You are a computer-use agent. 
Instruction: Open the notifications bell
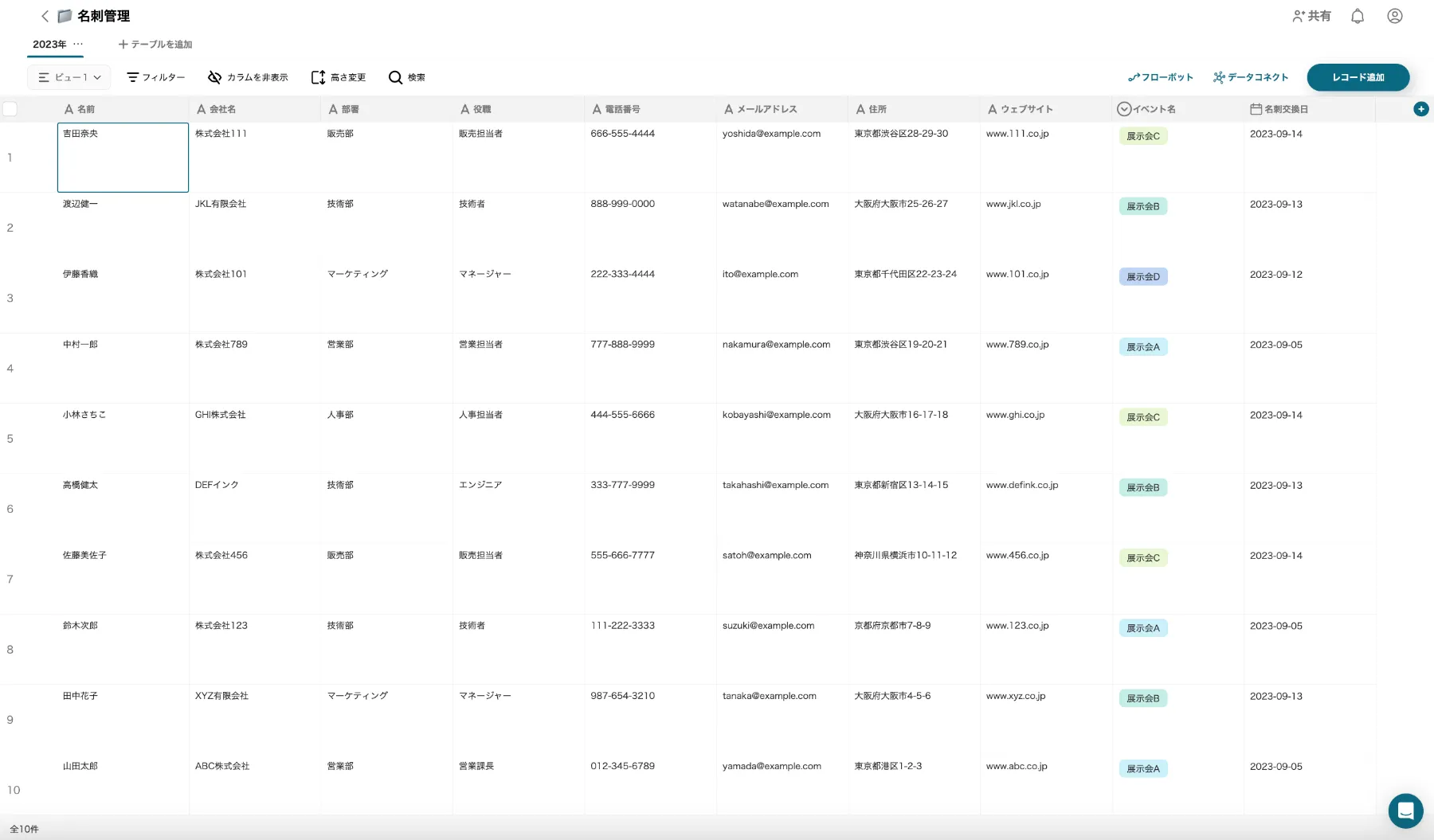[1358, 16]
